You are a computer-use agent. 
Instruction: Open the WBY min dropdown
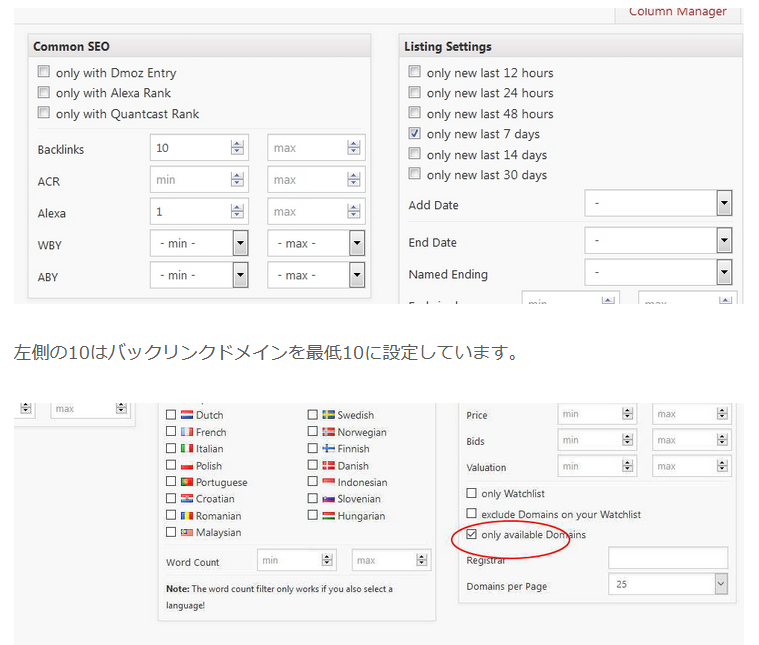coord(240,243)
